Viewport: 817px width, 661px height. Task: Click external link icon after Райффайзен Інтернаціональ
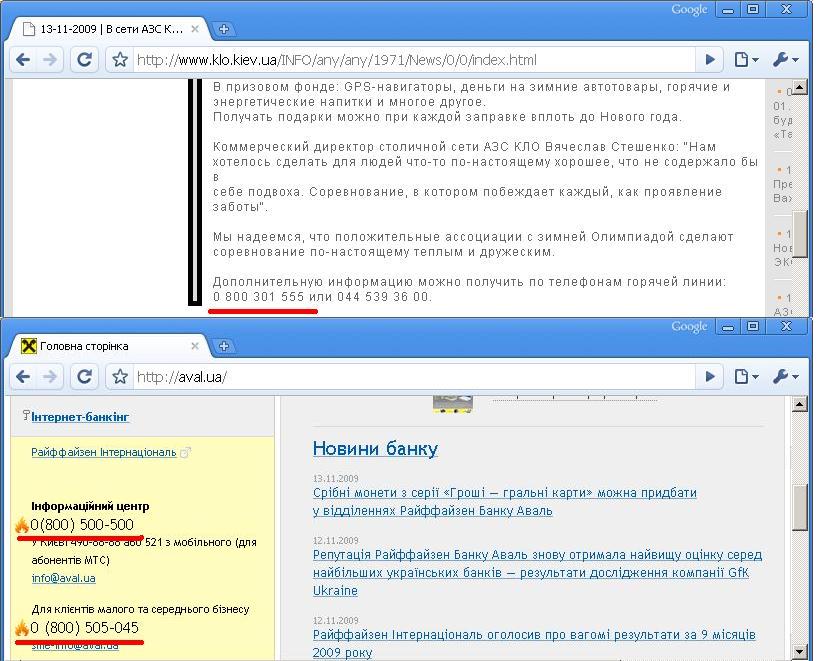tap(185, 452)
